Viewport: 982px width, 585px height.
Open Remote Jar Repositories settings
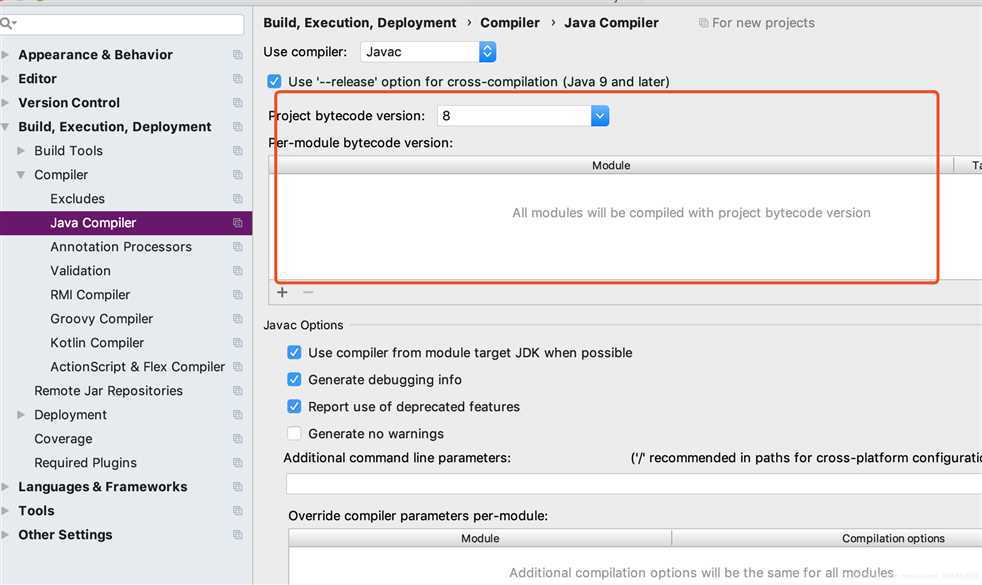pyautogui.click(x=108, y=391)
